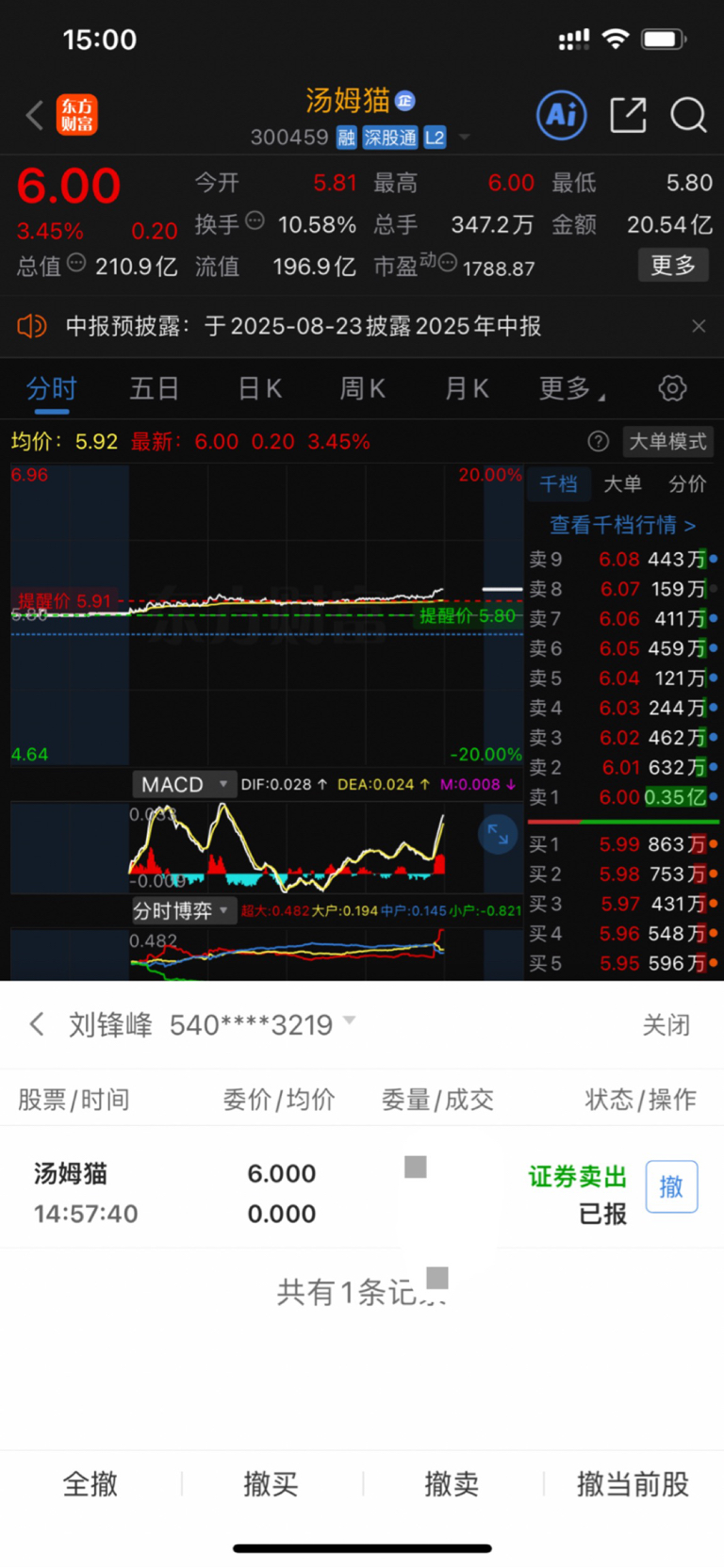This screenshot has height=1568, width=724.
Task: Click 全撤 cancel all button
Action: 90,1484
